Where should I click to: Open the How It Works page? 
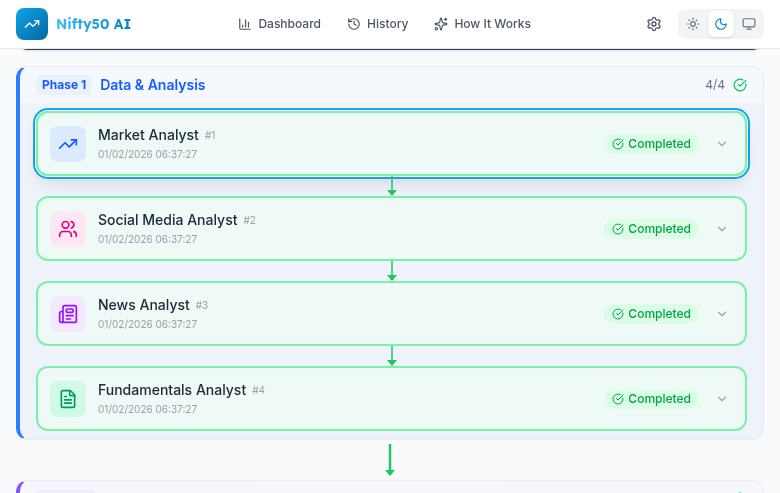point(483,24)
